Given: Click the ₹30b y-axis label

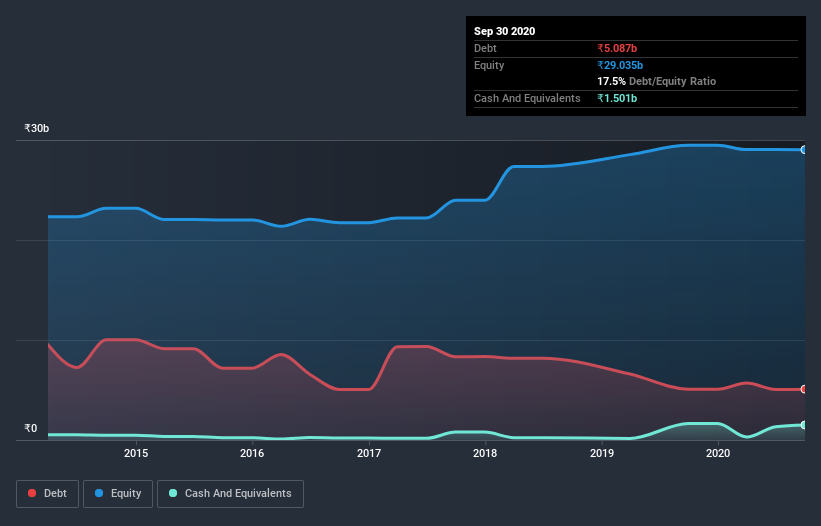Looking at the screenshot, I should click(37, 128).
